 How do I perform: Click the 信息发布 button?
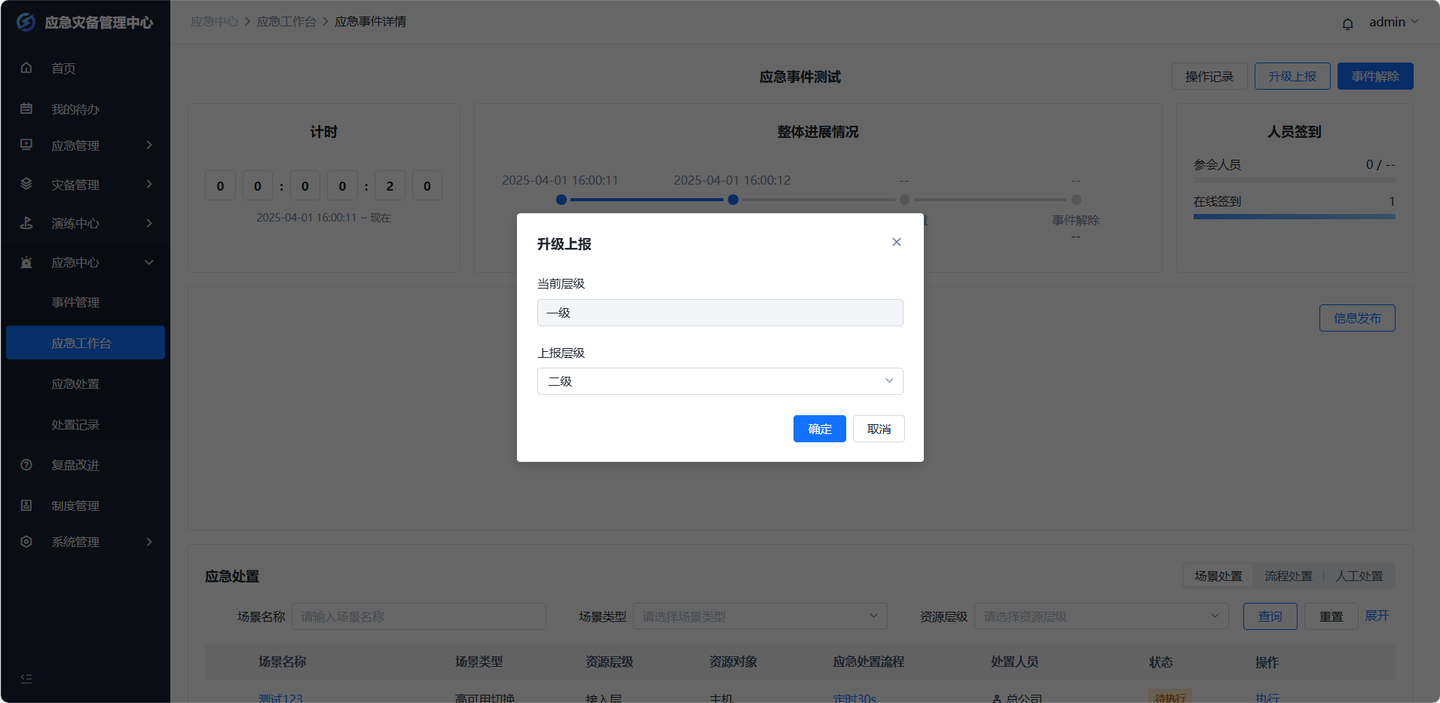pyautogui.click(x=1357, y=318)
